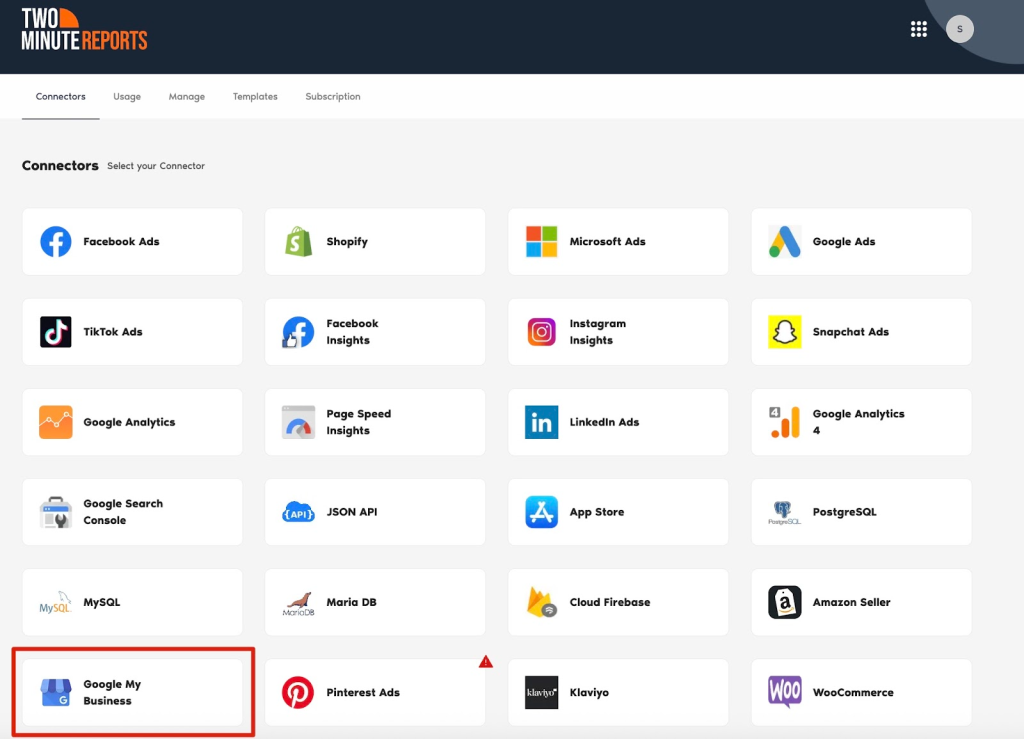Open the Templates tab
Viewport: 1024px width, 739px height.
(255, 97)
